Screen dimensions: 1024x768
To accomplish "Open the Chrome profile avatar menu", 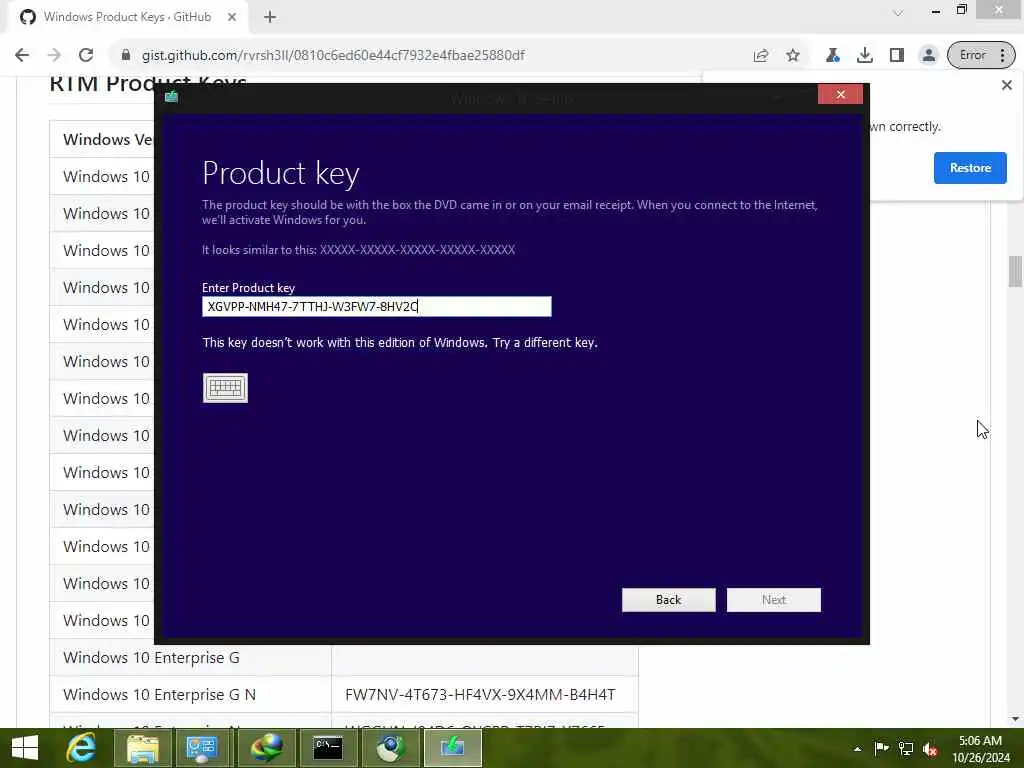I will click(928, 56).
